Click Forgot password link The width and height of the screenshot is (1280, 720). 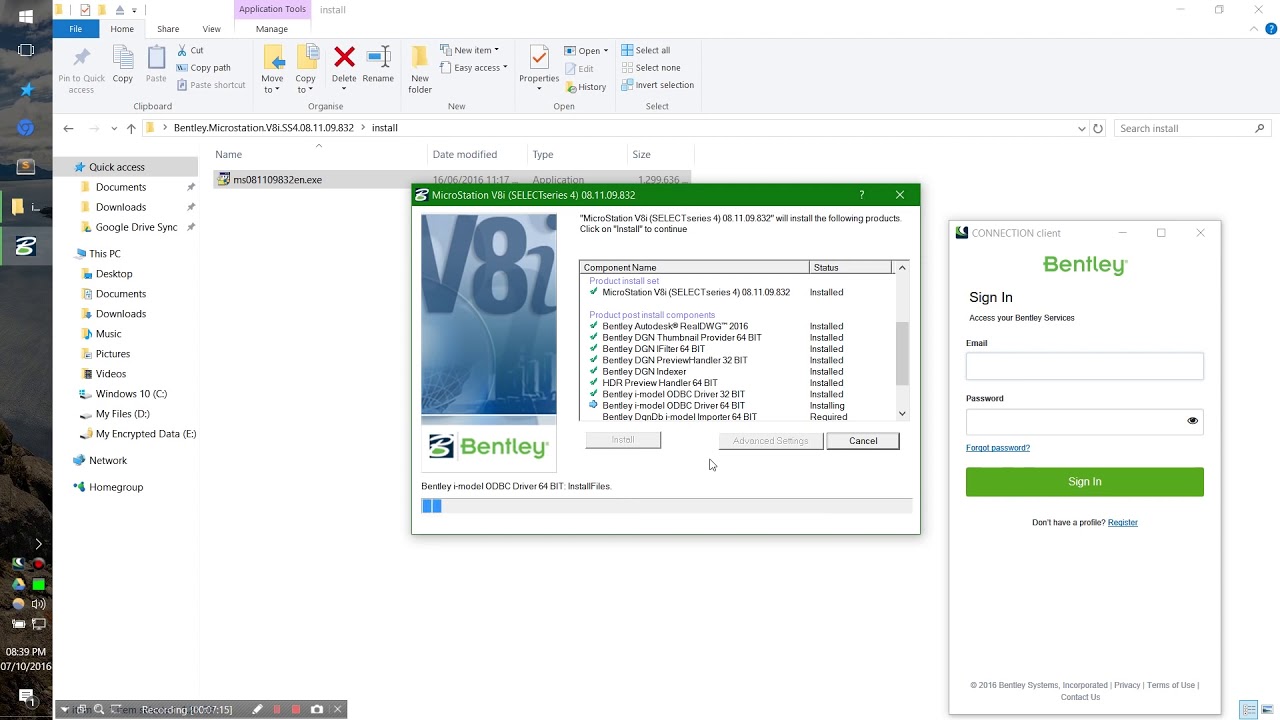coord(998,448)
